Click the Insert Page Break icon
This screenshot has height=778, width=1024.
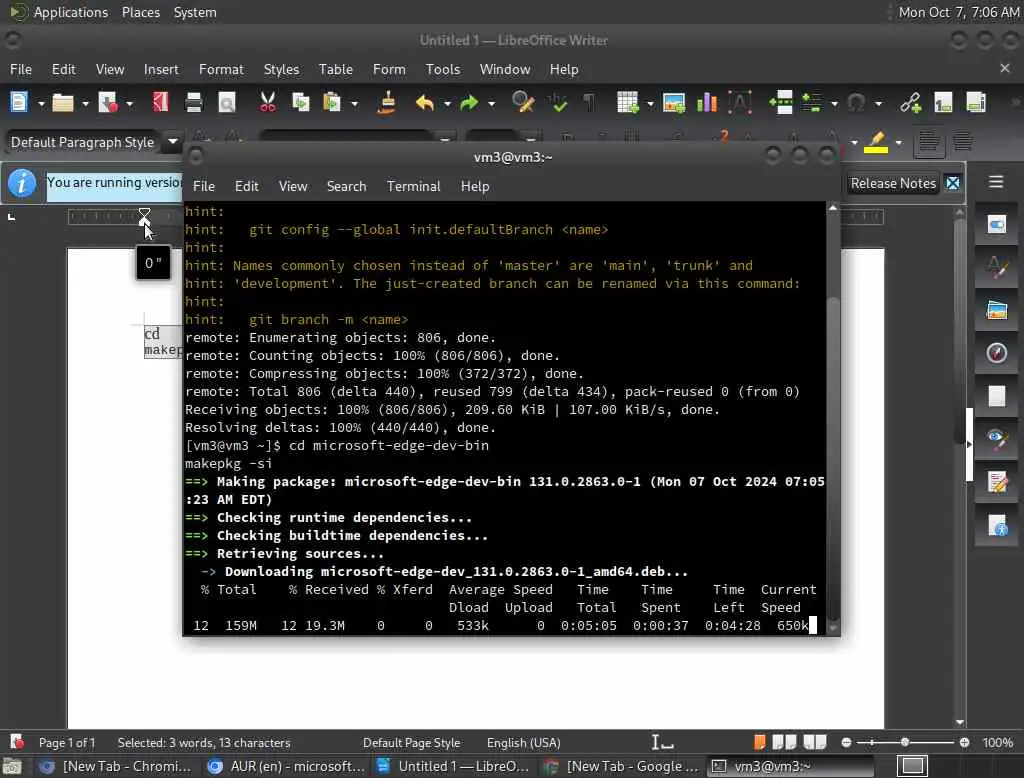(x=780, y=103)
